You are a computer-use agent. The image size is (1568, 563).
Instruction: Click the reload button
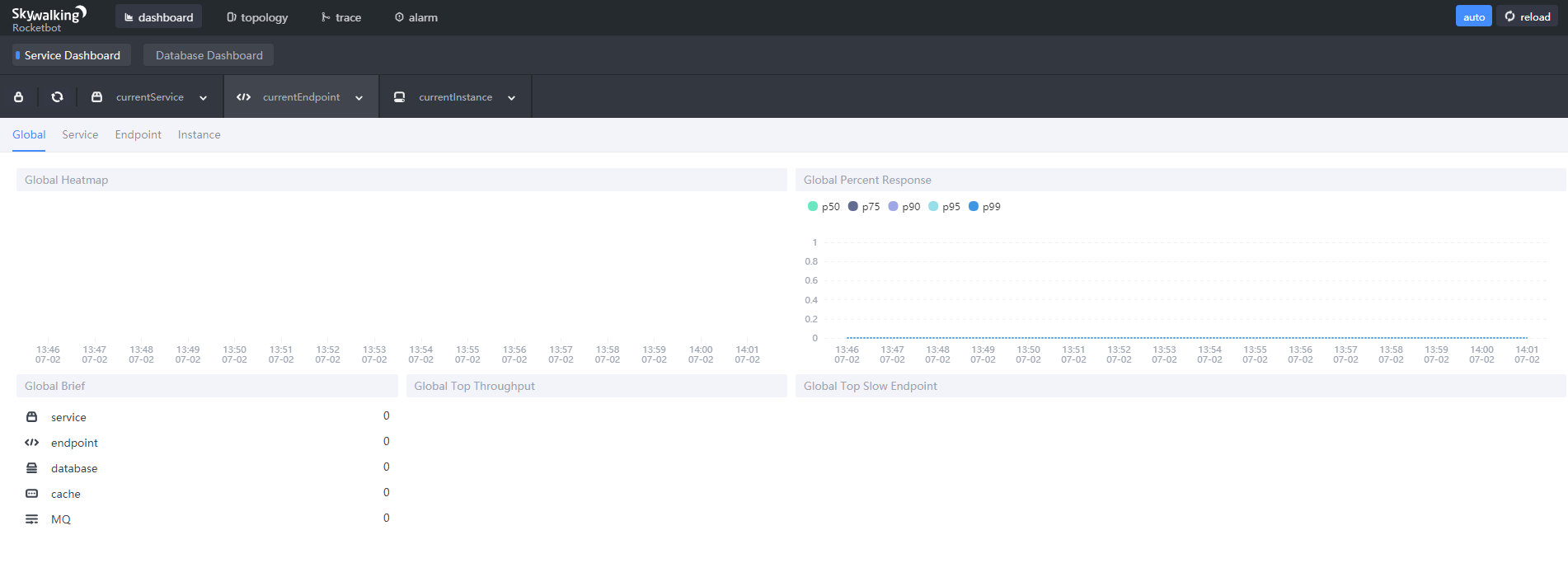click(1527, 16)
